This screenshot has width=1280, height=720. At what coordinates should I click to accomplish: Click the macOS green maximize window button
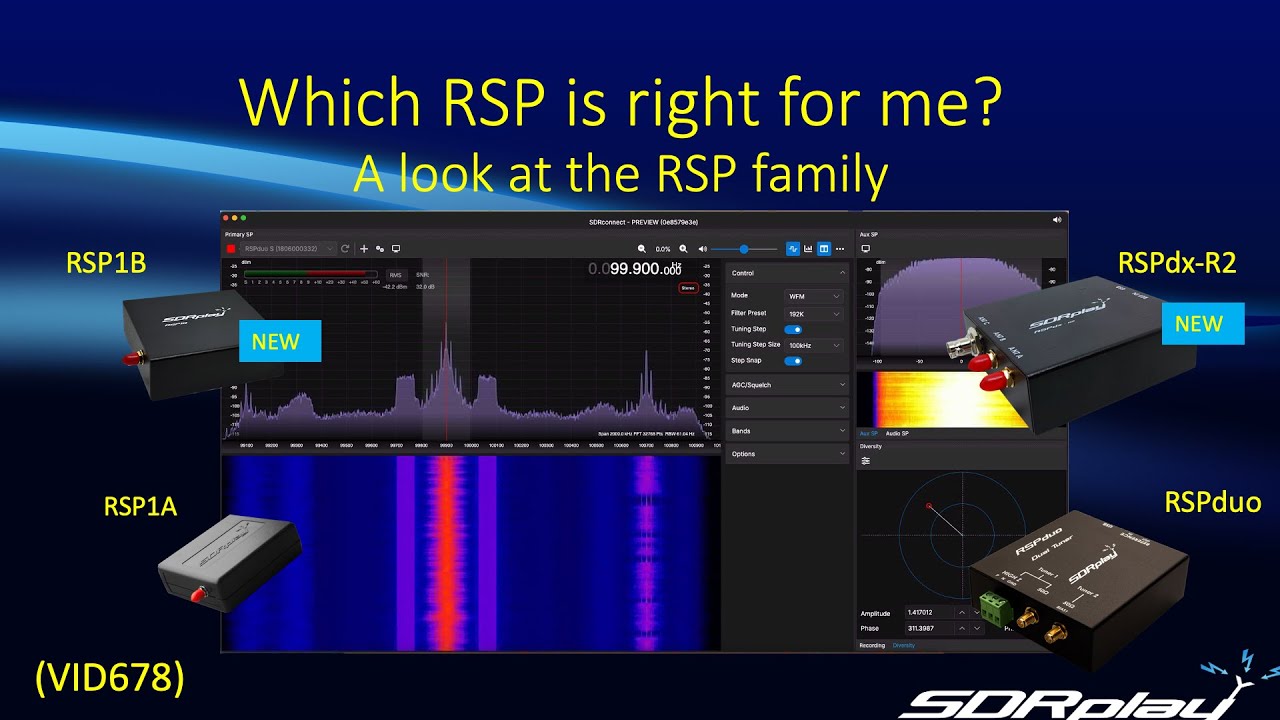pos(243,218)
